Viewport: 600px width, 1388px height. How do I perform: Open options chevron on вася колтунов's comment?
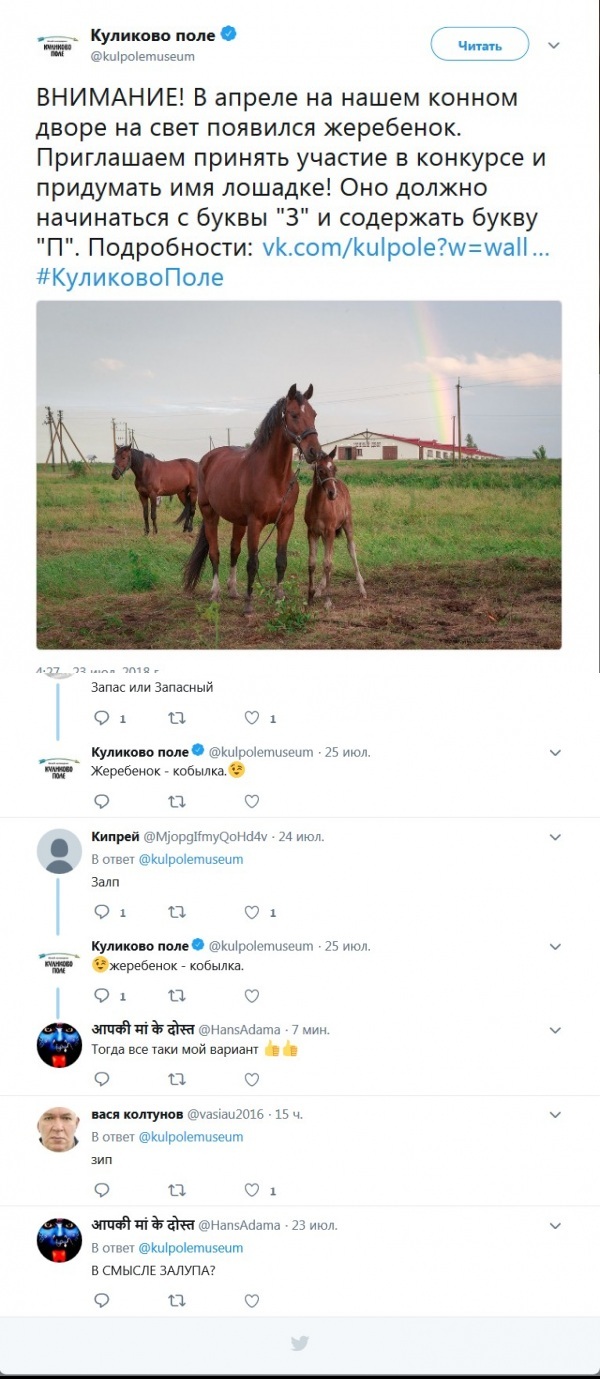tap(556, 1115)
